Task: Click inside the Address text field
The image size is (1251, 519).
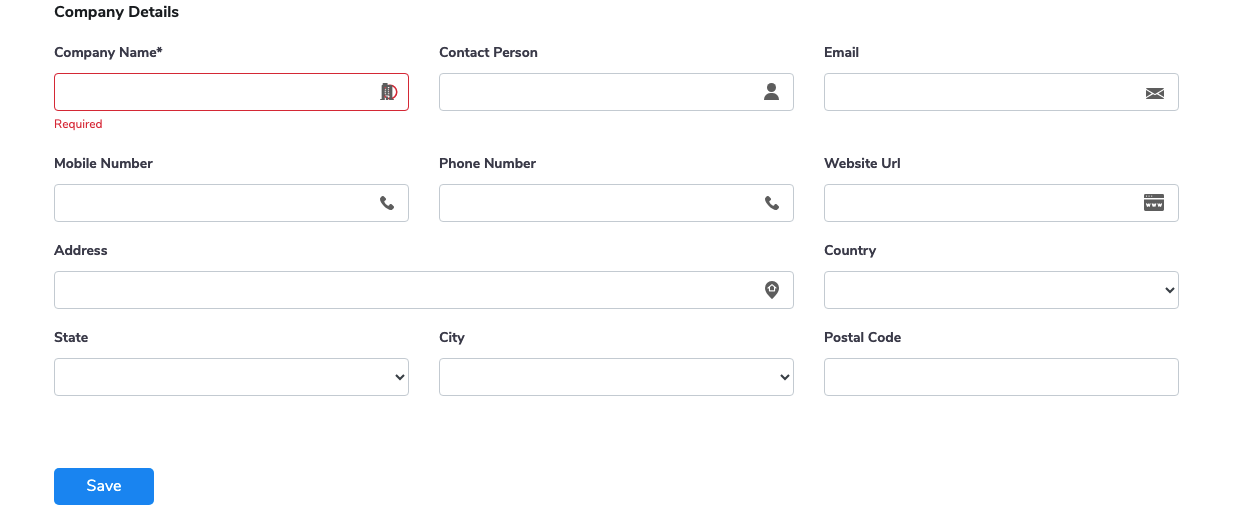Action: [424, 290]
